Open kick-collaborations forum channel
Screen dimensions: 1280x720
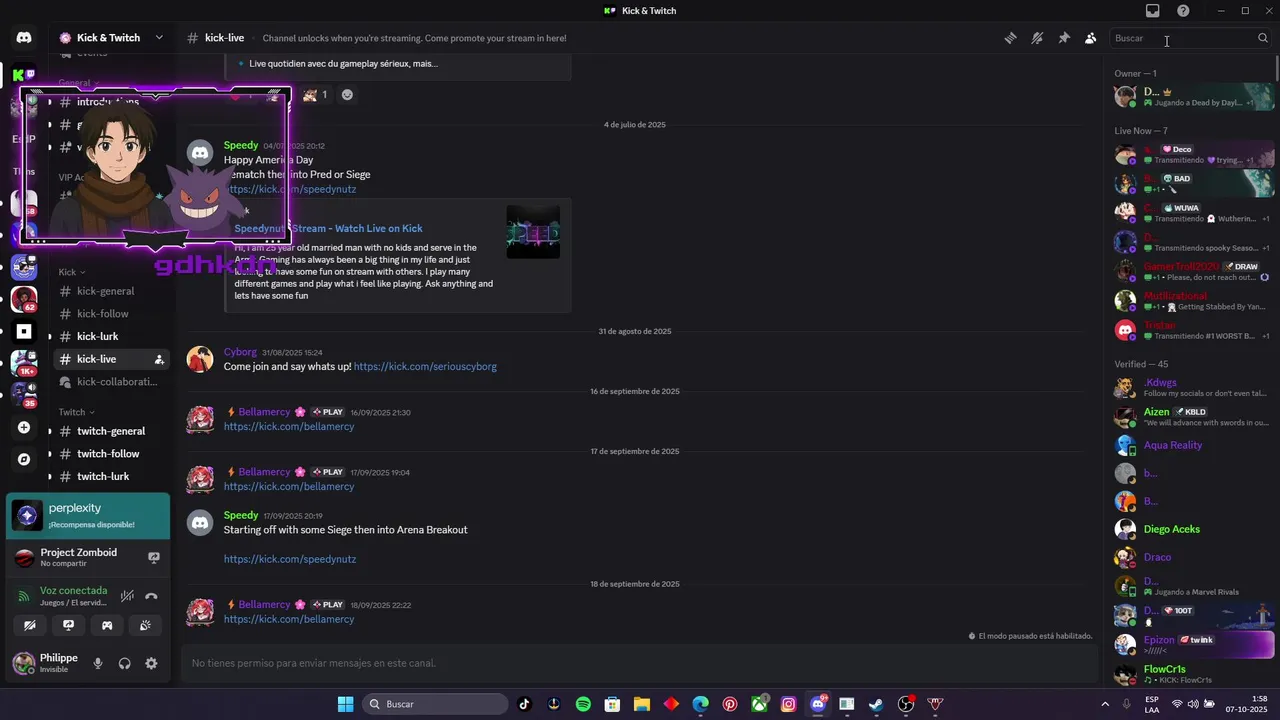pos(110,382)
